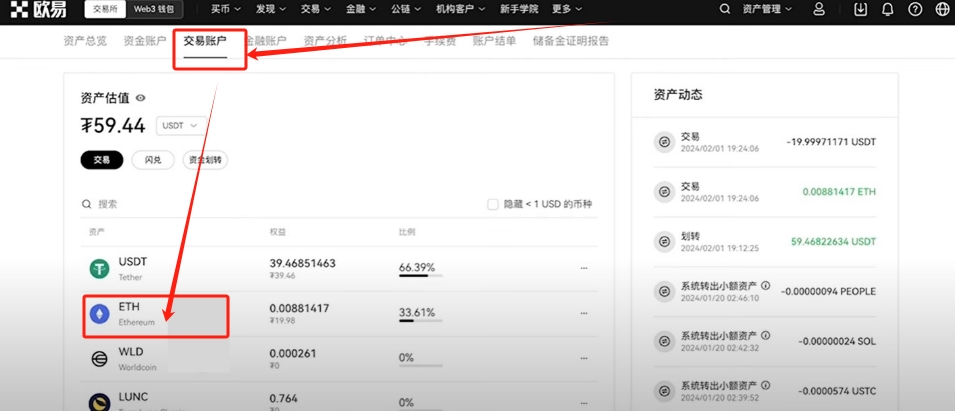Click the 闪兑 button

pos(153,160)
